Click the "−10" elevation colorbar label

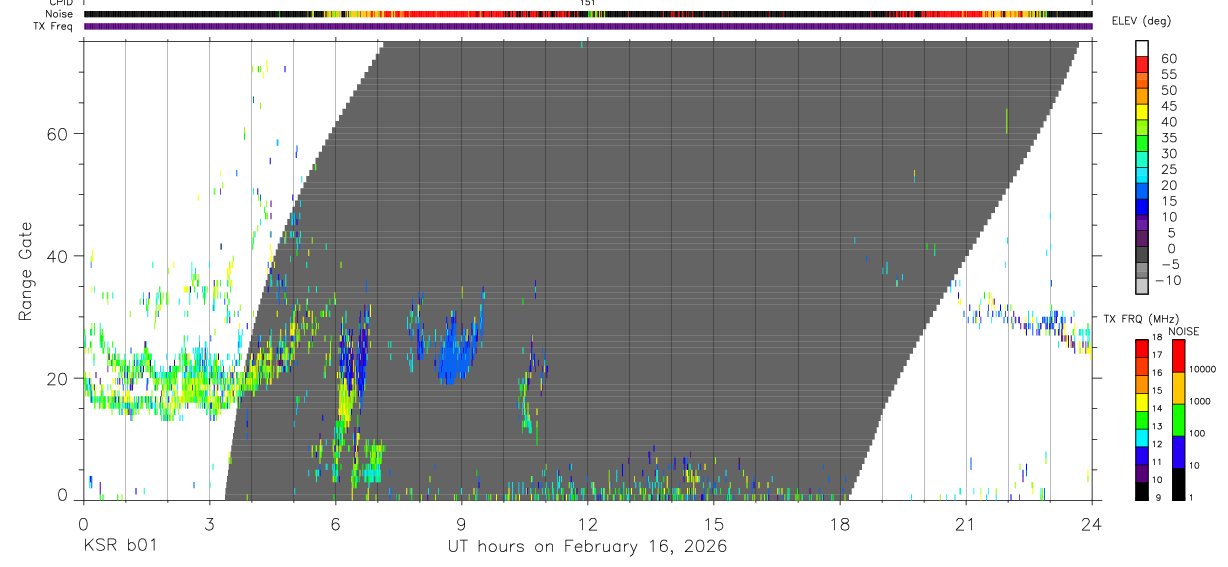click(x=1167, y=280)
